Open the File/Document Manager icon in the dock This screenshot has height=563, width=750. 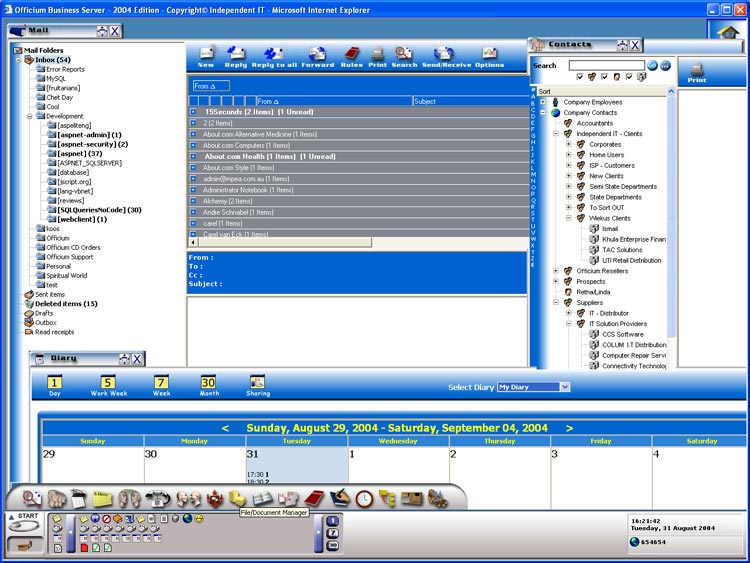coord(237,498)
